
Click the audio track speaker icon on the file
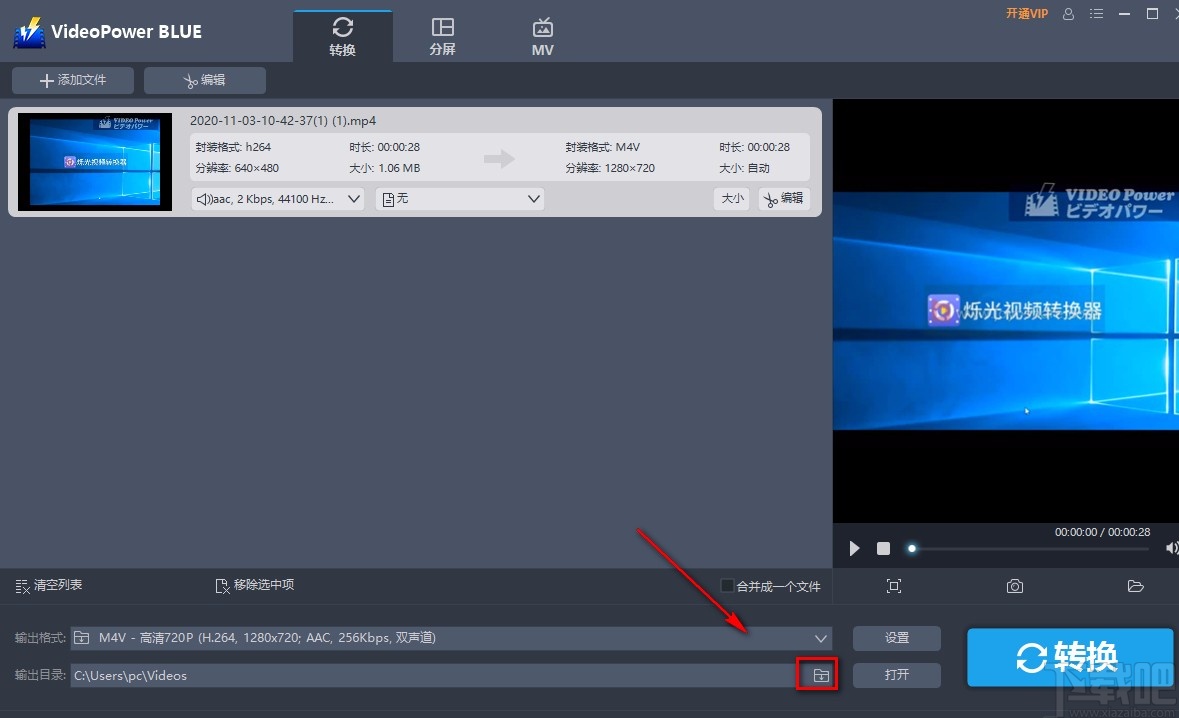(205, 198)
